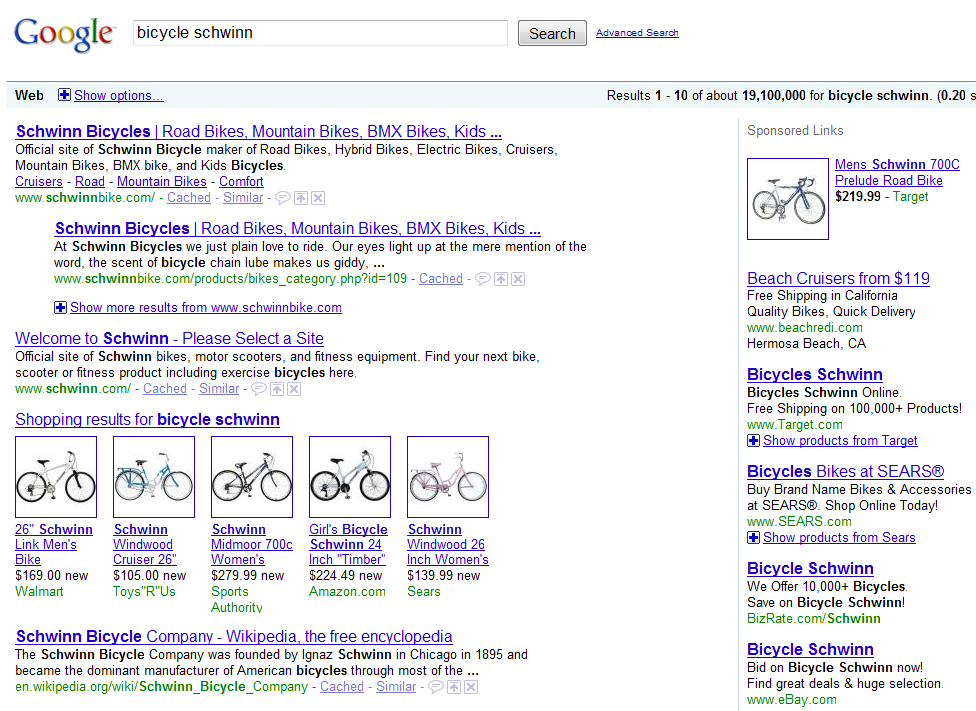Open the Cached link for the bikes_category.php result
The height and width of the screenshot is (711, 976).
(x=441, y=279)
